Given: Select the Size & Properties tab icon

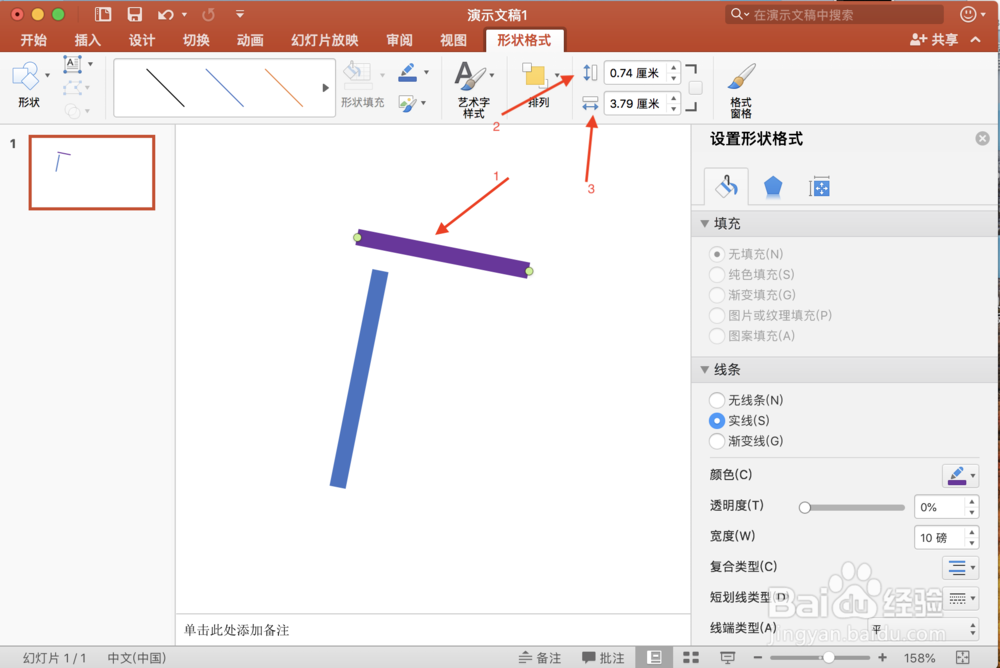Looking at the screenshot, I should 820,187.
